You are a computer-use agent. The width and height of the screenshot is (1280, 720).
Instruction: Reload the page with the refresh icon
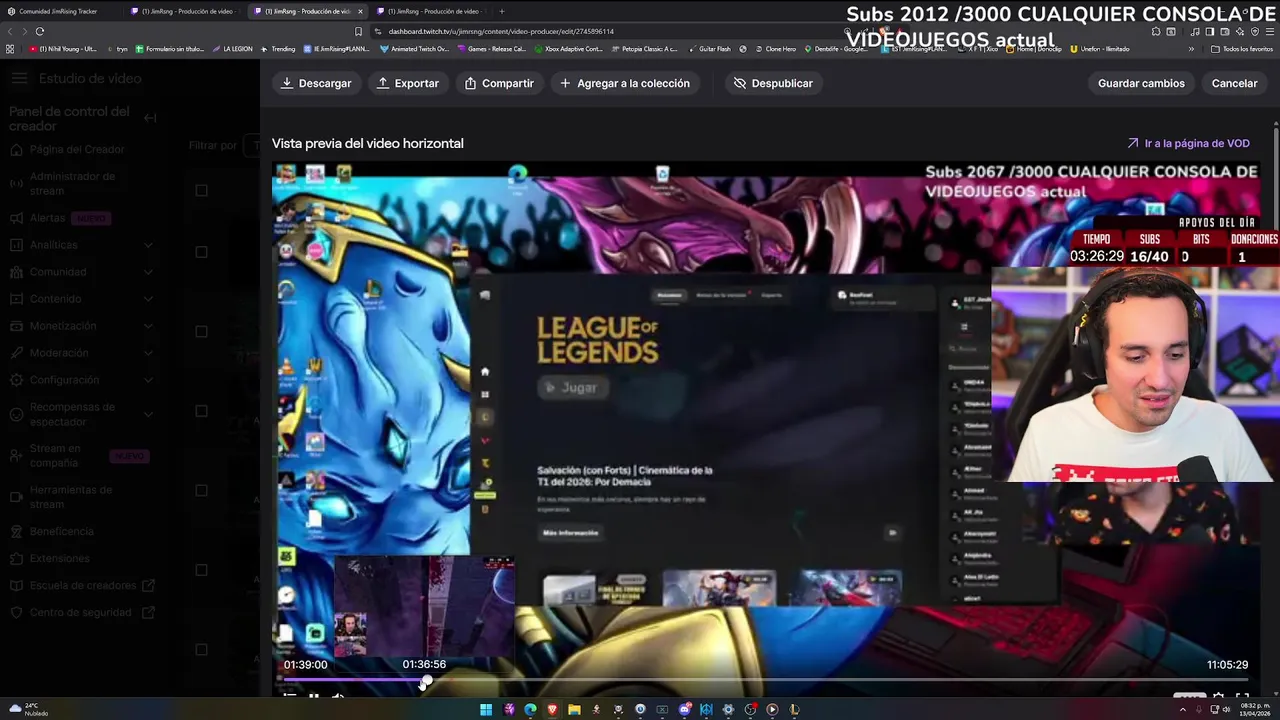coord(40,31)
